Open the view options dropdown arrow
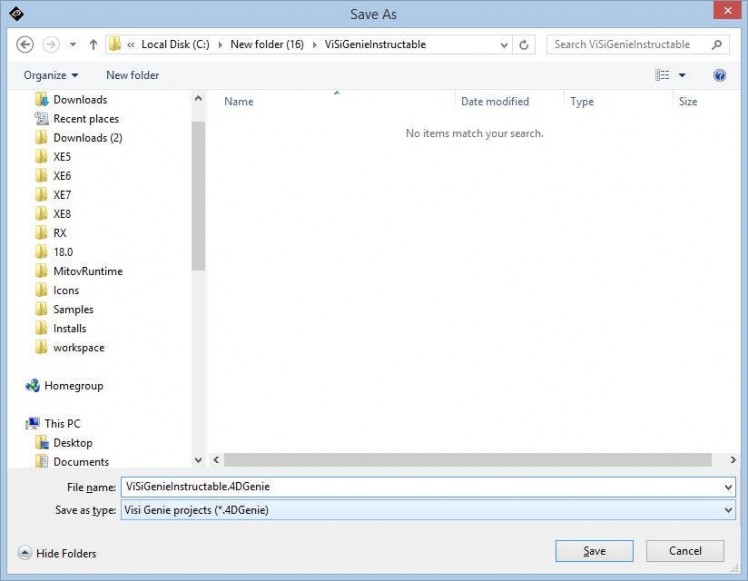Screen dimensions: 748x581 pos(682,75)
